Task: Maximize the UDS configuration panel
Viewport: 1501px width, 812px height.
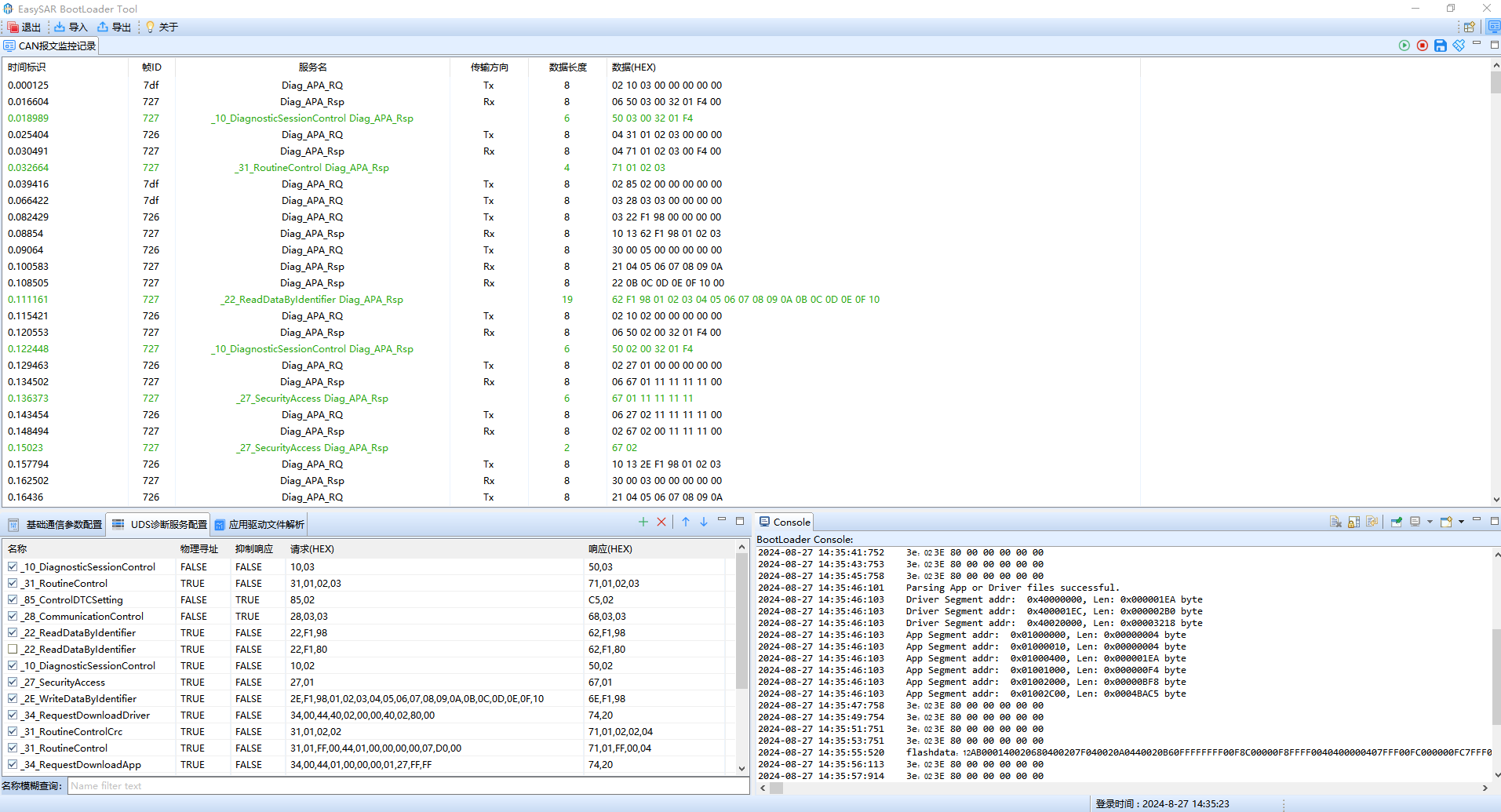Action: point(740,521)
